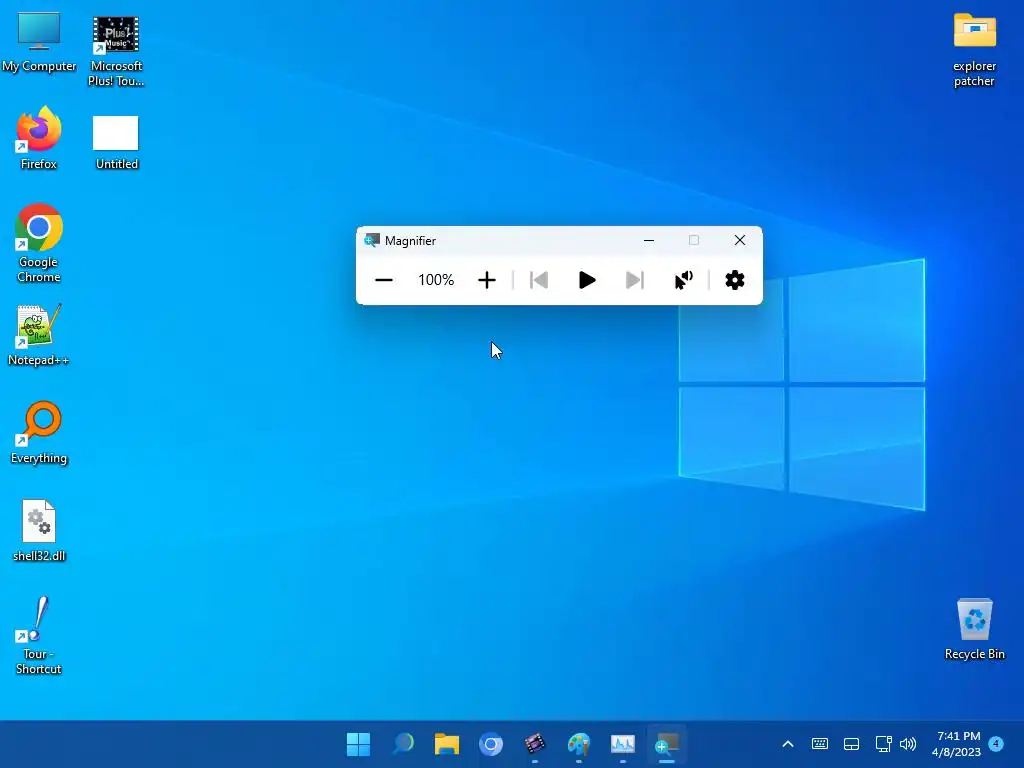The image size is (1024, 768).
Task: Start reading with the Magnifier play button
Action: 586,280
